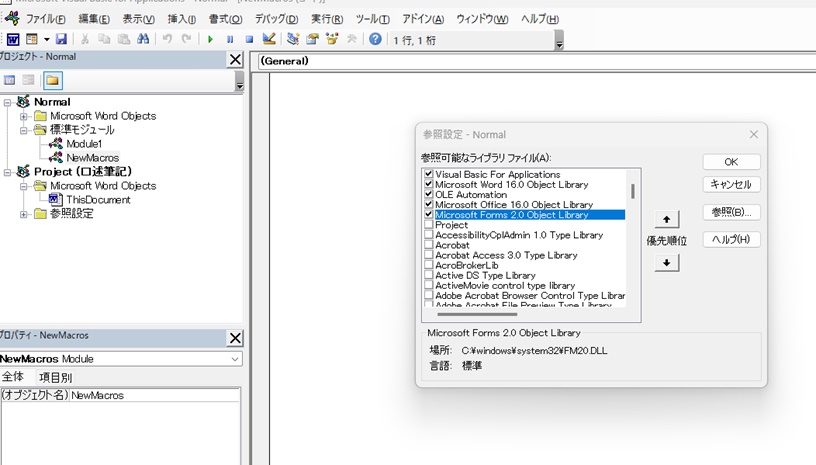Uncheck Microsoft Forms 2.0 Object Library
816x465 pixels.
coord(429,214)
